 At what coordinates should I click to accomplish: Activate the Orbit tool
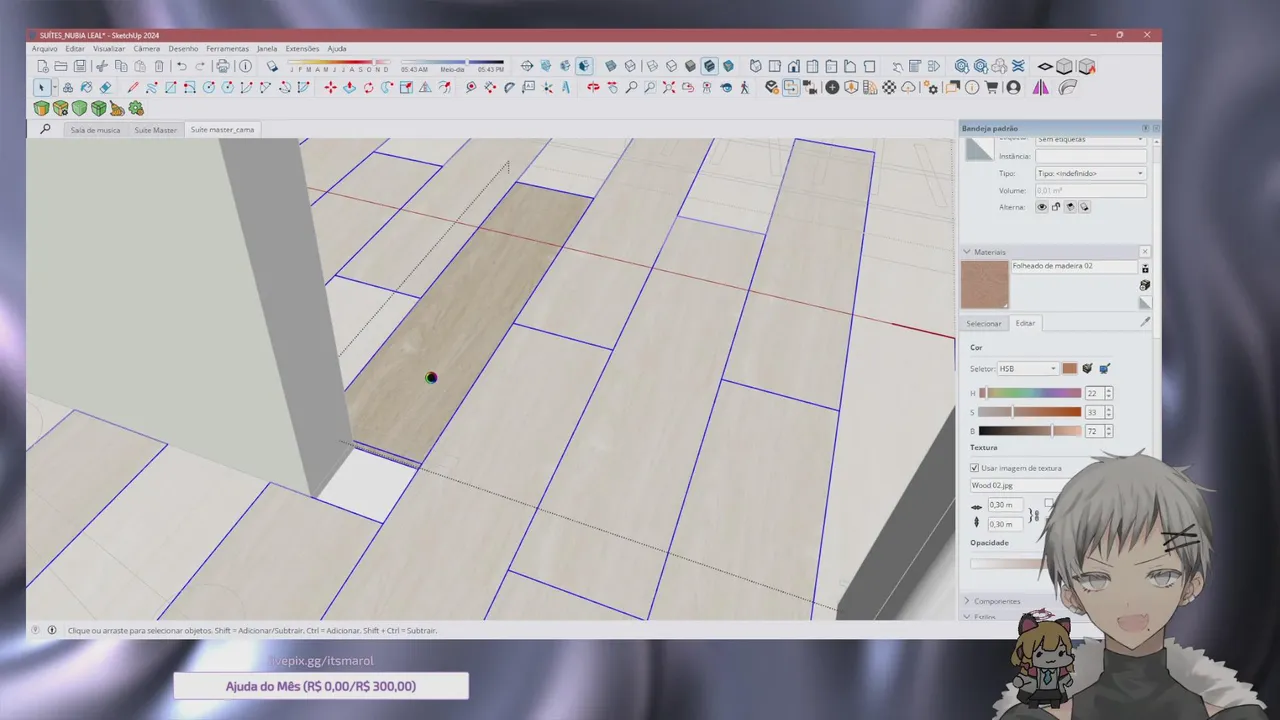[x=592, y=88]
